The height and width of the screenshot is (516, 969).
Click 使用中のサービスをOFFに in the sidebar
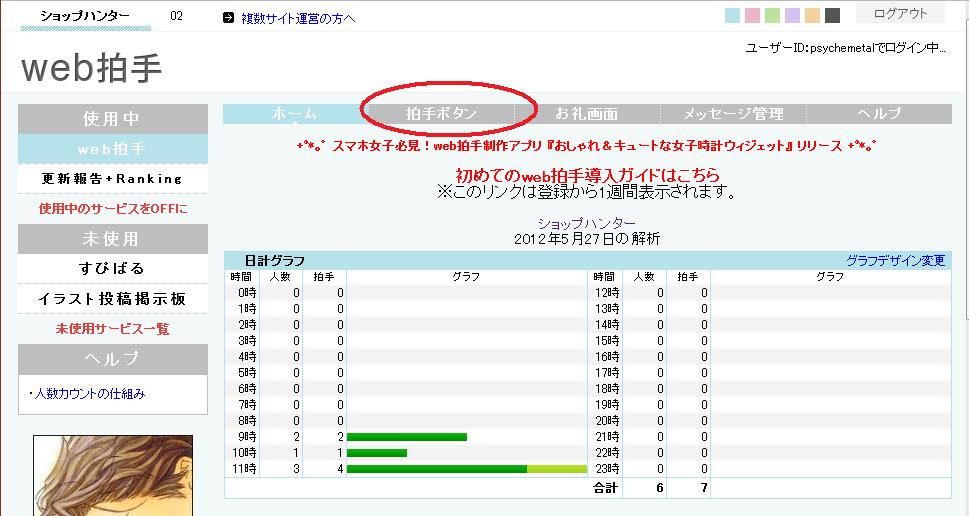[112, 208]
